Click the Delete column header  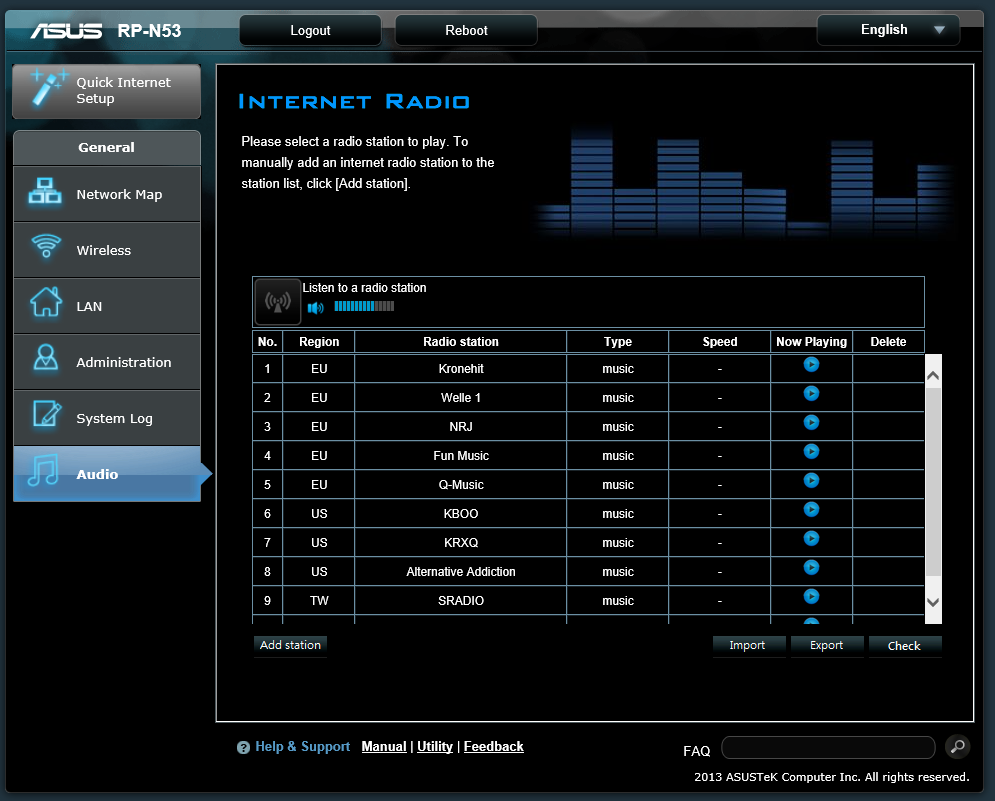pos(888,341)
